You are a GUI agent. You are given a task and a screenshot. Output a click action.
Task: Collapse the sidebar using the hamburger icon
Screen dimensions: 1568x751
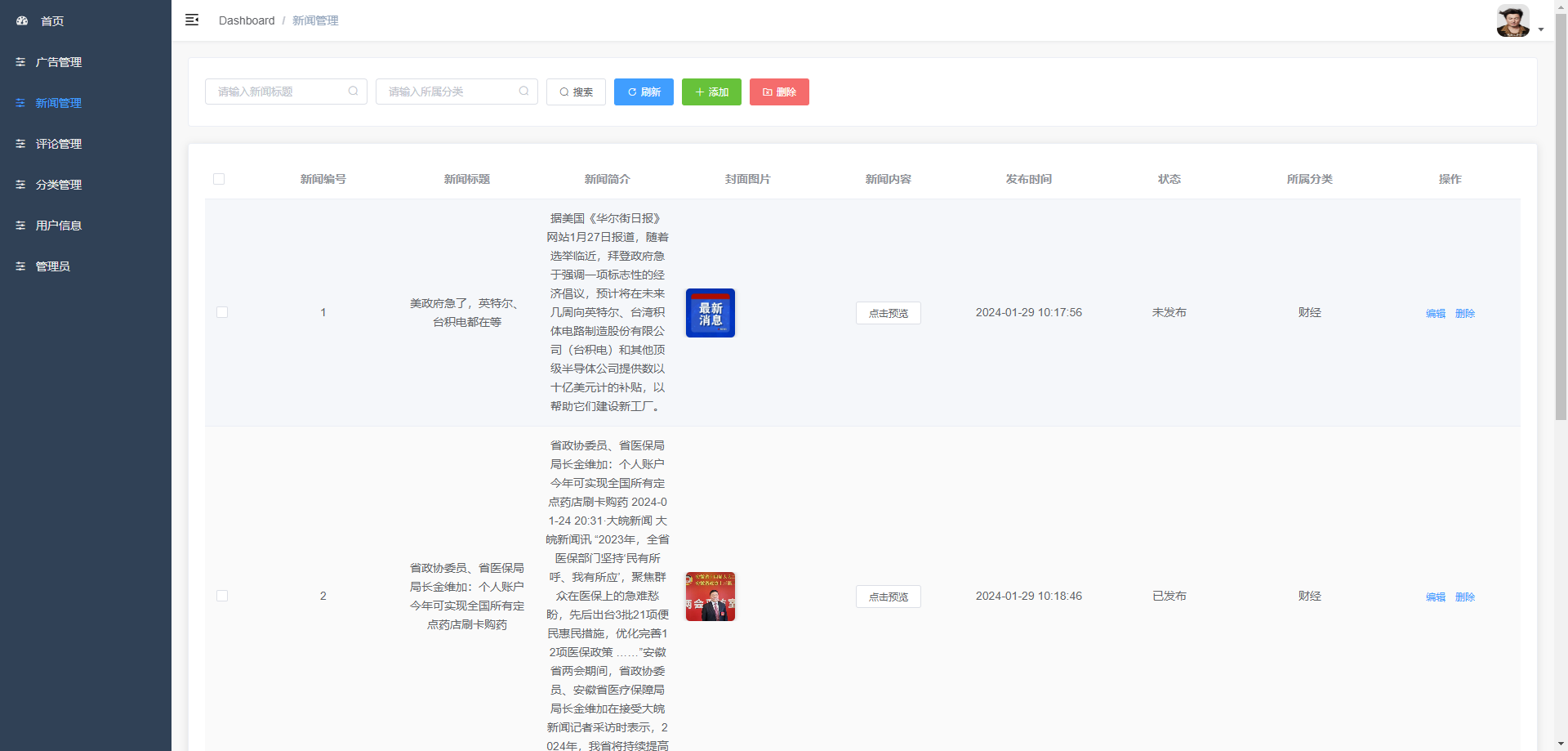pos(192,20)
